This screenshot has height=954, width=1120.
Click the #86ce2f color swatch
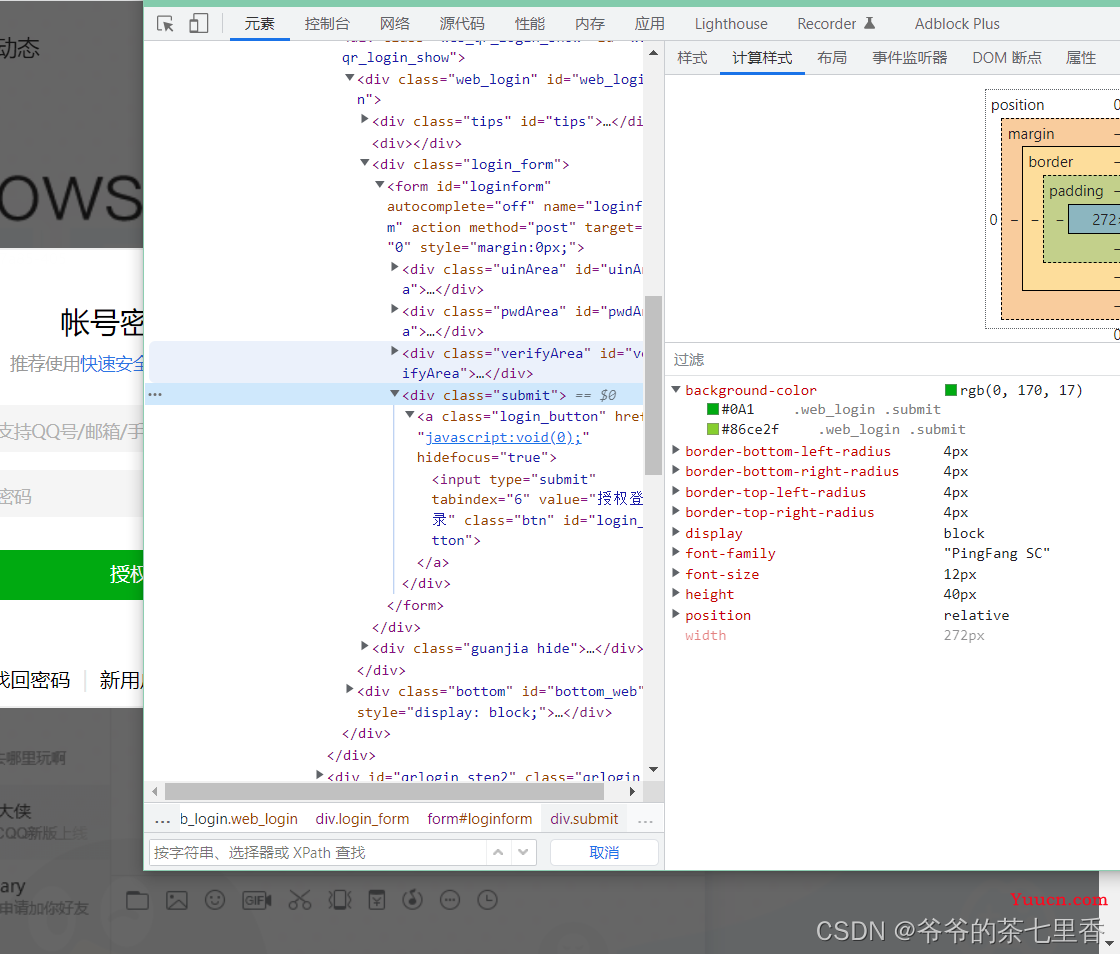[x=713, y=429]
